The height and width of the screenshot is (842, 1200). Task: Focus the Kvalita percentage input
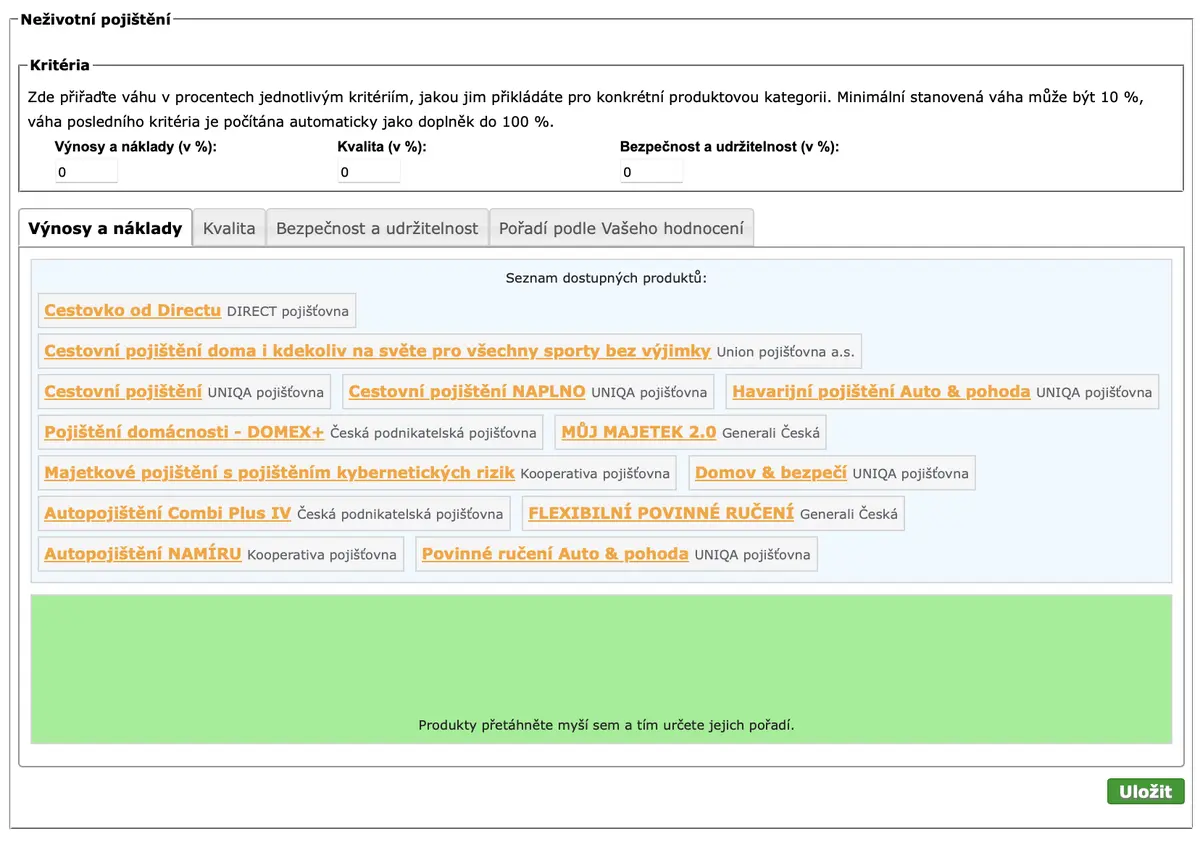tap(369, 172)
